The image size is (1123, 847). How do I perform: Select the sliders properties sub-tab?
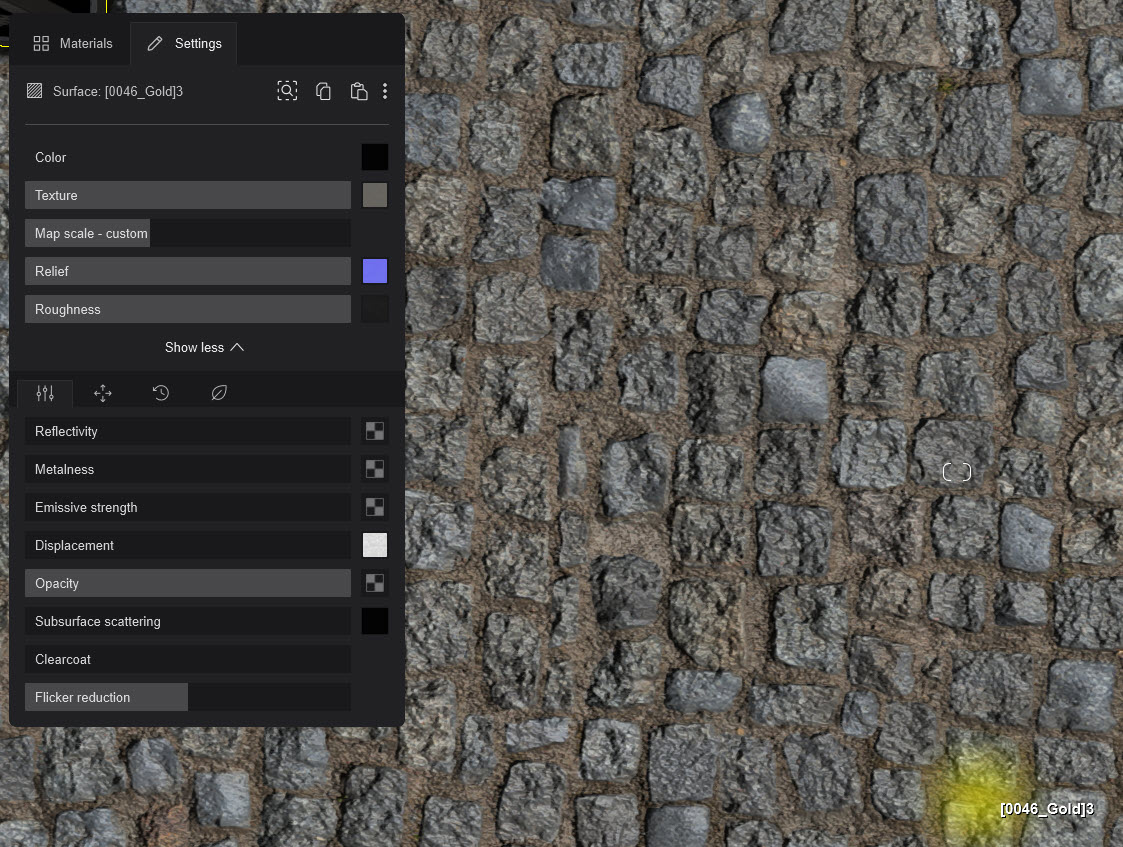(x=45, y=393)
